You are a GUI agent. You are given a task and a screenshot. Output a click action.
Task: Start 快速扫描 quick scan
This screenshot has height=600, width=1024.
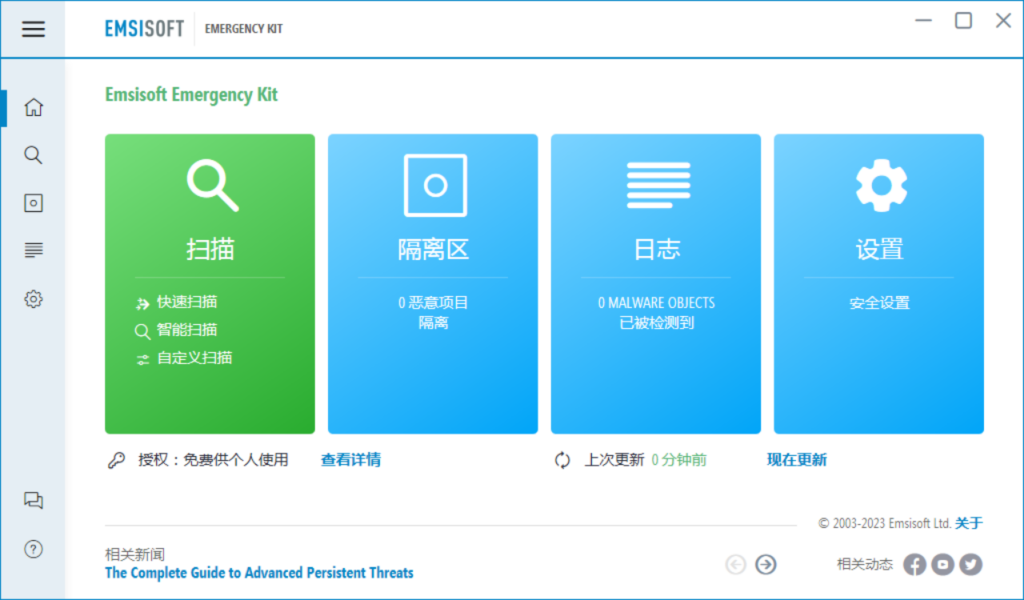(x=186, y=302)
